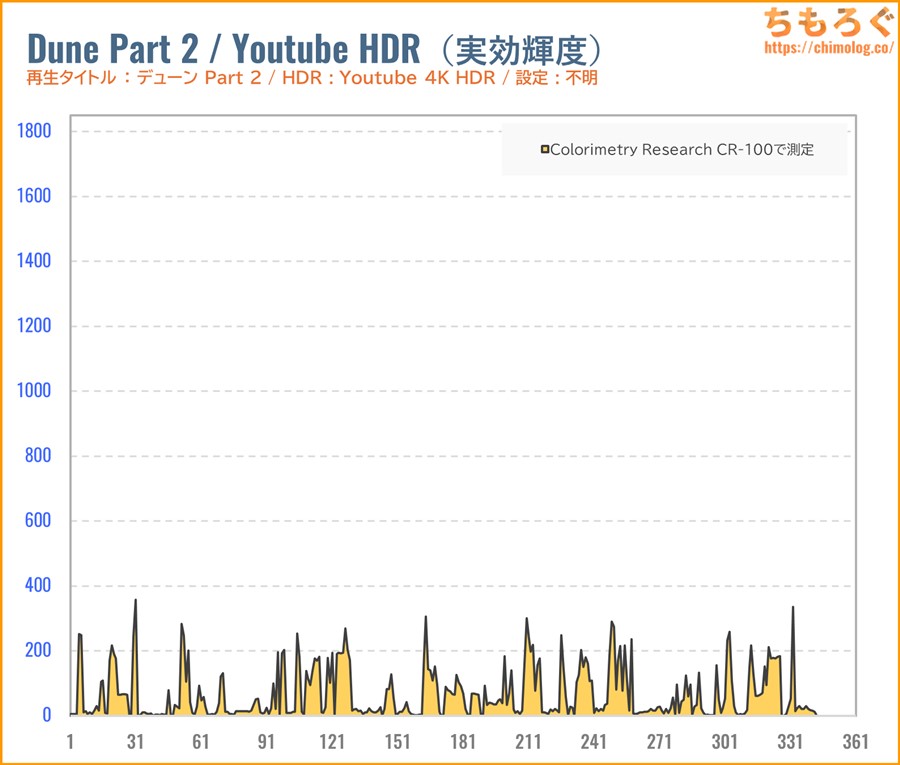This screenshot has width=900, height=765.
Task: Click the x-axis label 211
Action: (x=528, y=741)
